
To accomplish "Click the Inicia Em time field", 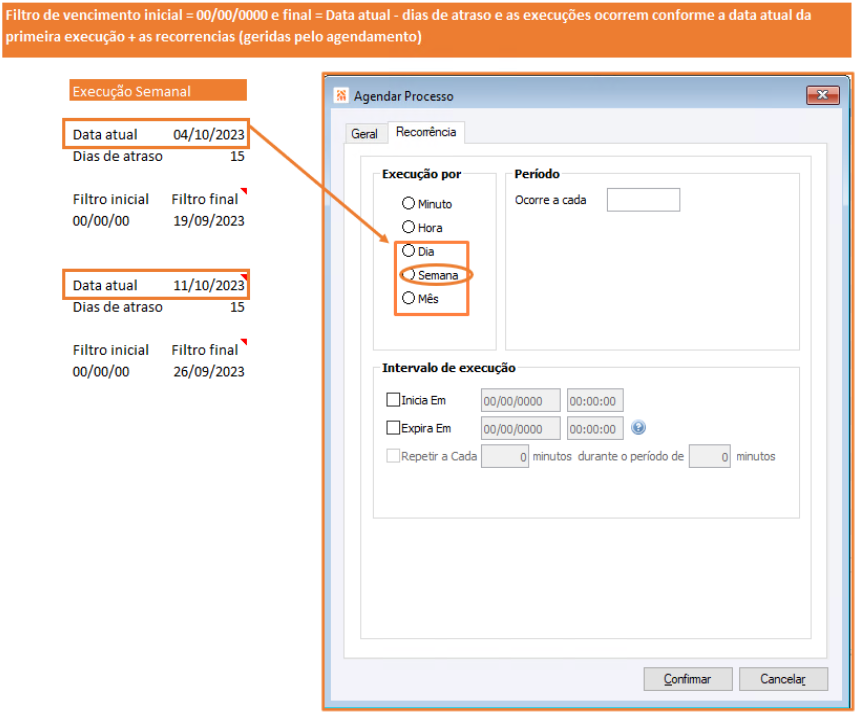I will click(596, 401).
